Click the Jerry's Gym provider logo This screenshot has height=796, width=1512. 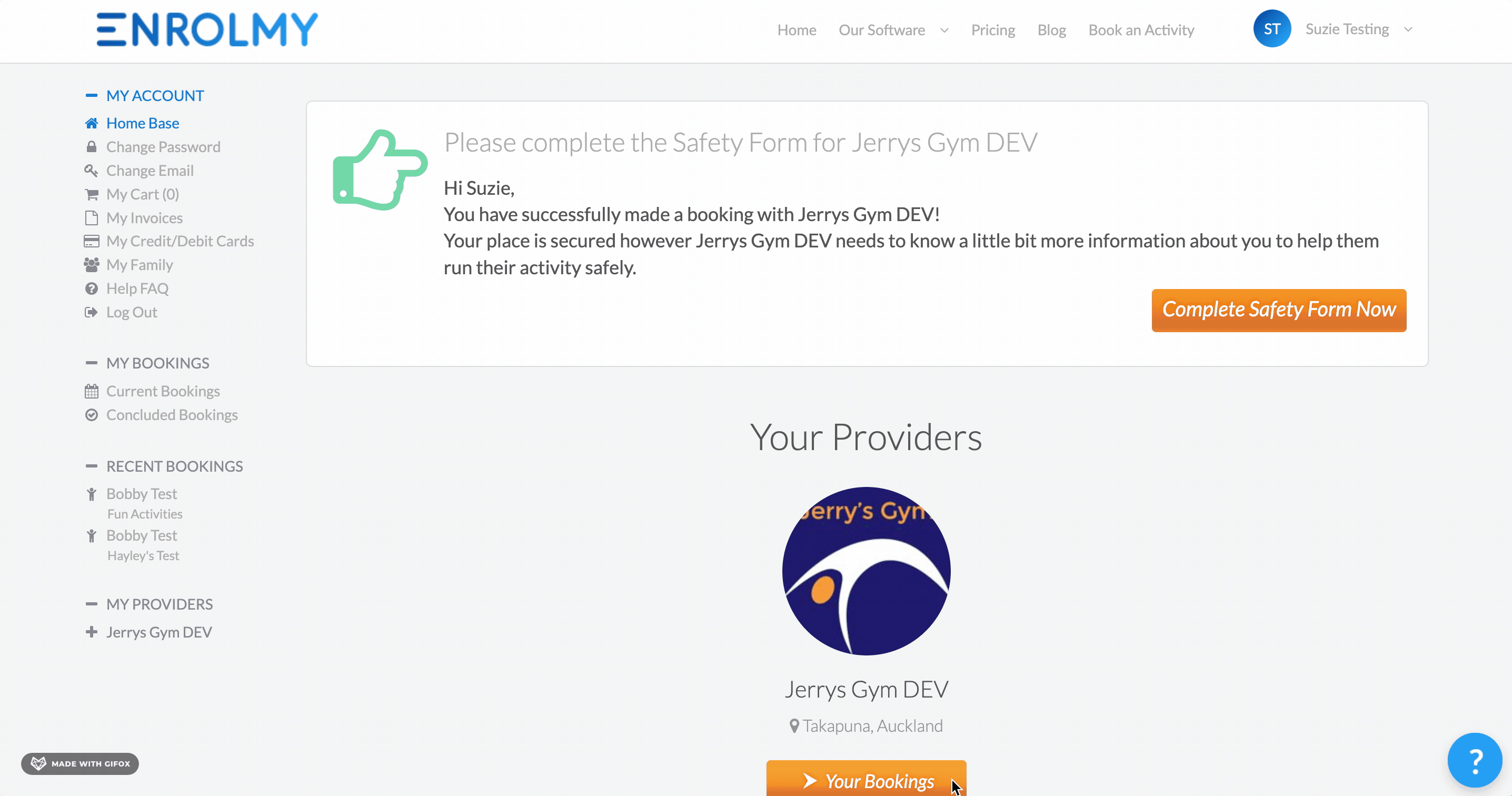[x=867, y=571]
